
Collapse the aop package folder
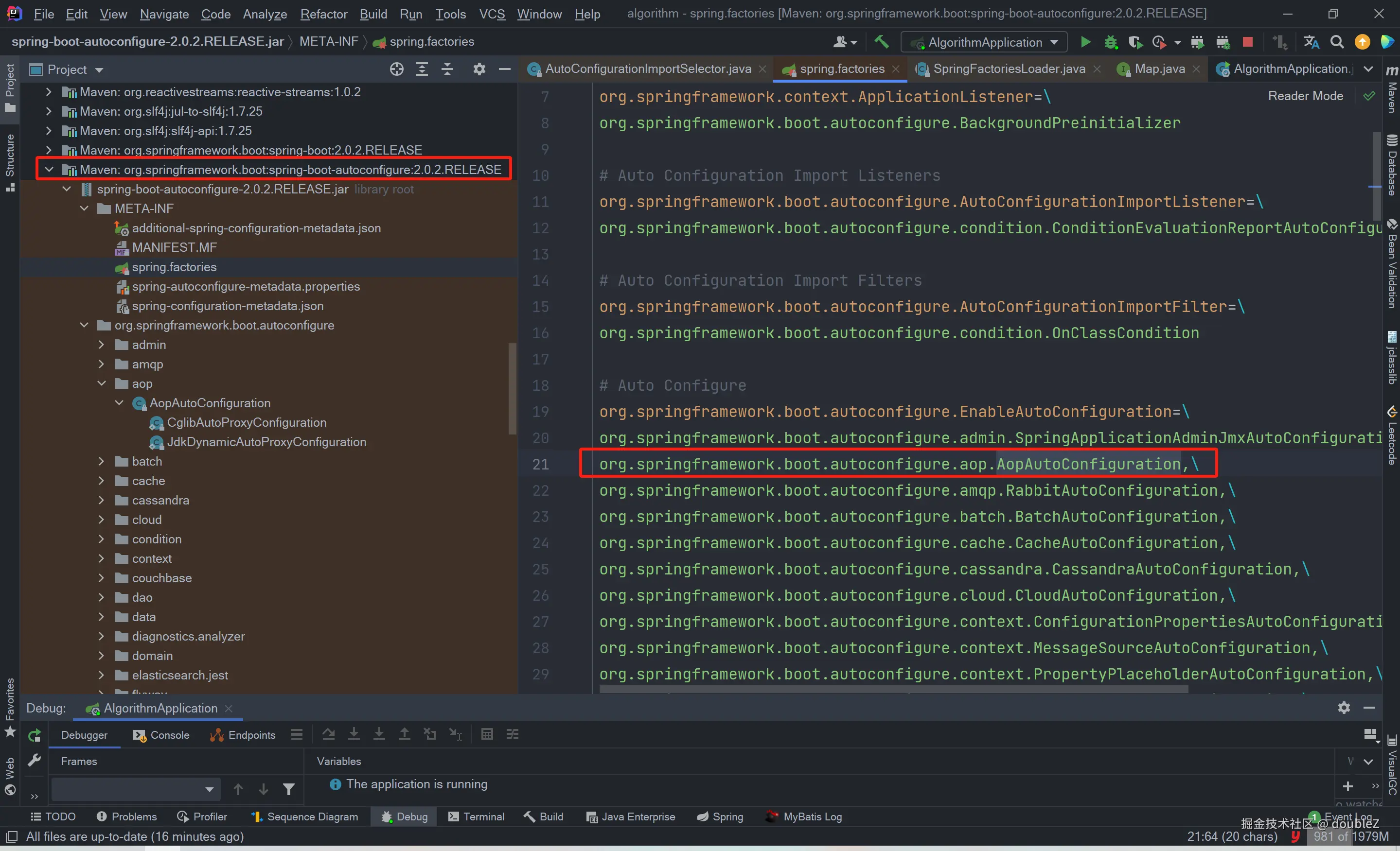click(x=102, y=384)
